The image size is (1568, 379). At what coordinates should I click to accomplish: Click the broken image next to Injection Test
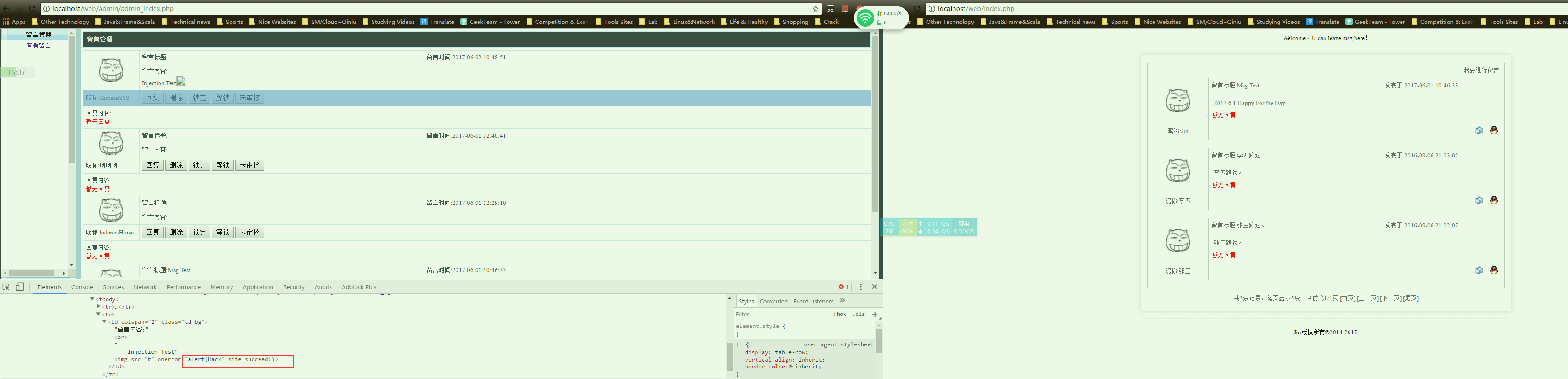pos(181,82)
